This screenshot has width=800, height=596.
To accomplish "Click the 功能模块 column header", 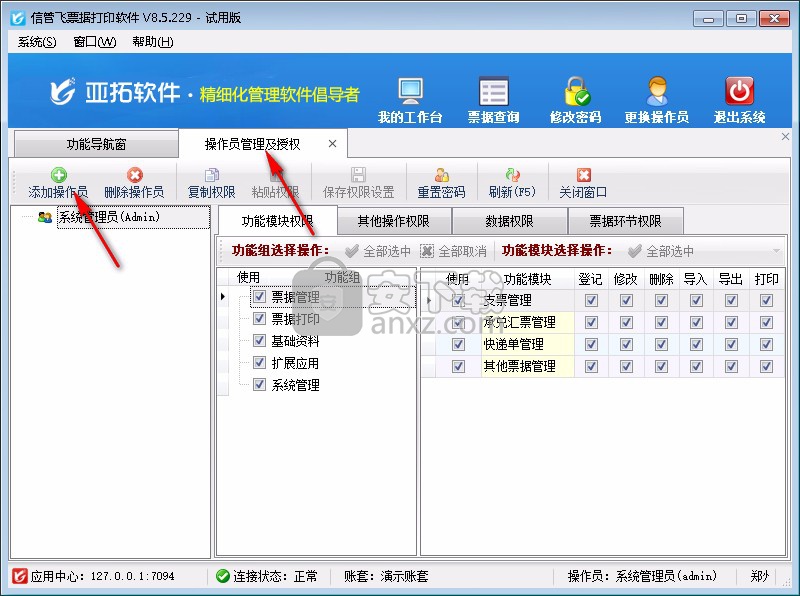I will (x=527, y=280).
